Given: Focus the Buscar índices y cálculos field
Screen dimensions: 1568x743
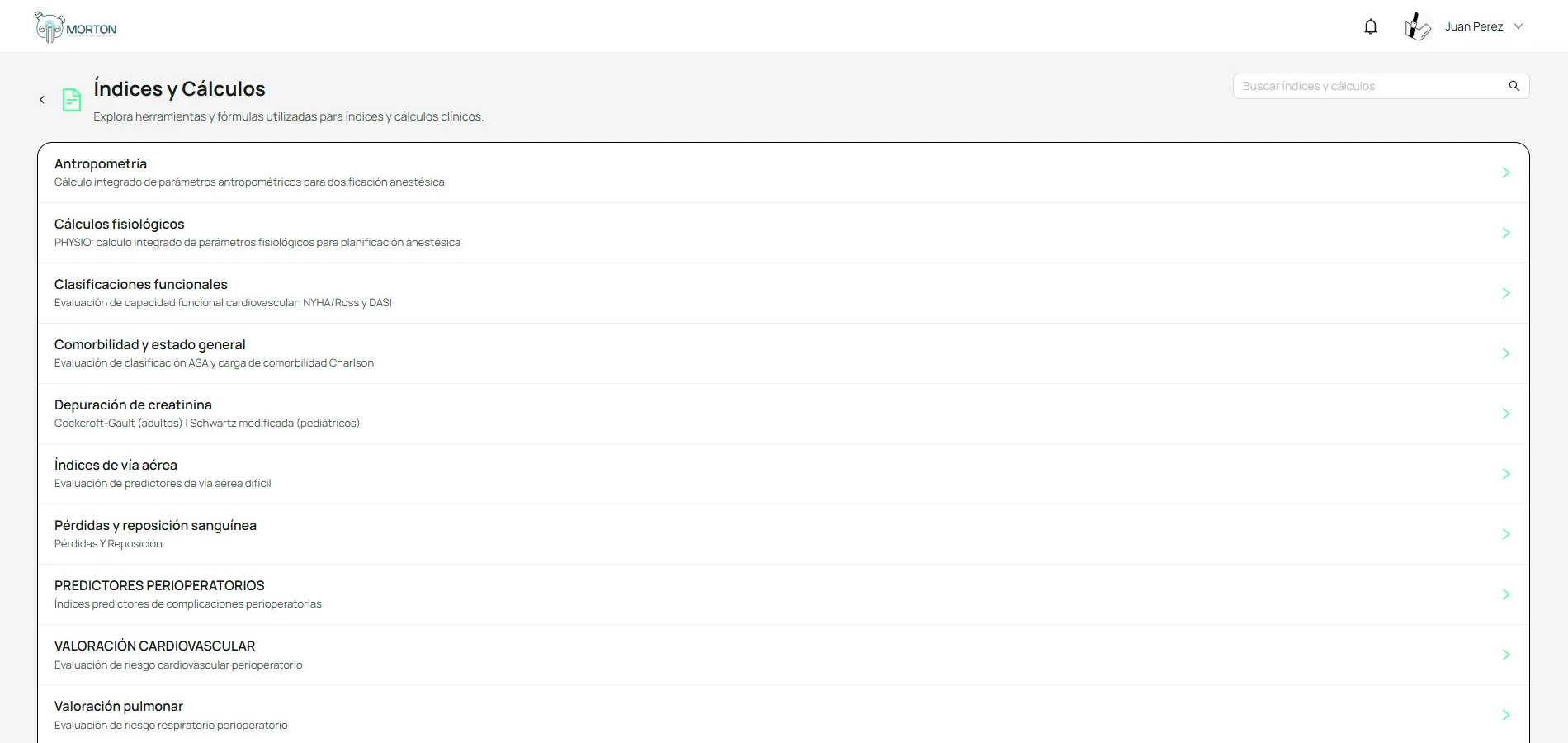Looking at the screenshot, I should point(1381,86).
